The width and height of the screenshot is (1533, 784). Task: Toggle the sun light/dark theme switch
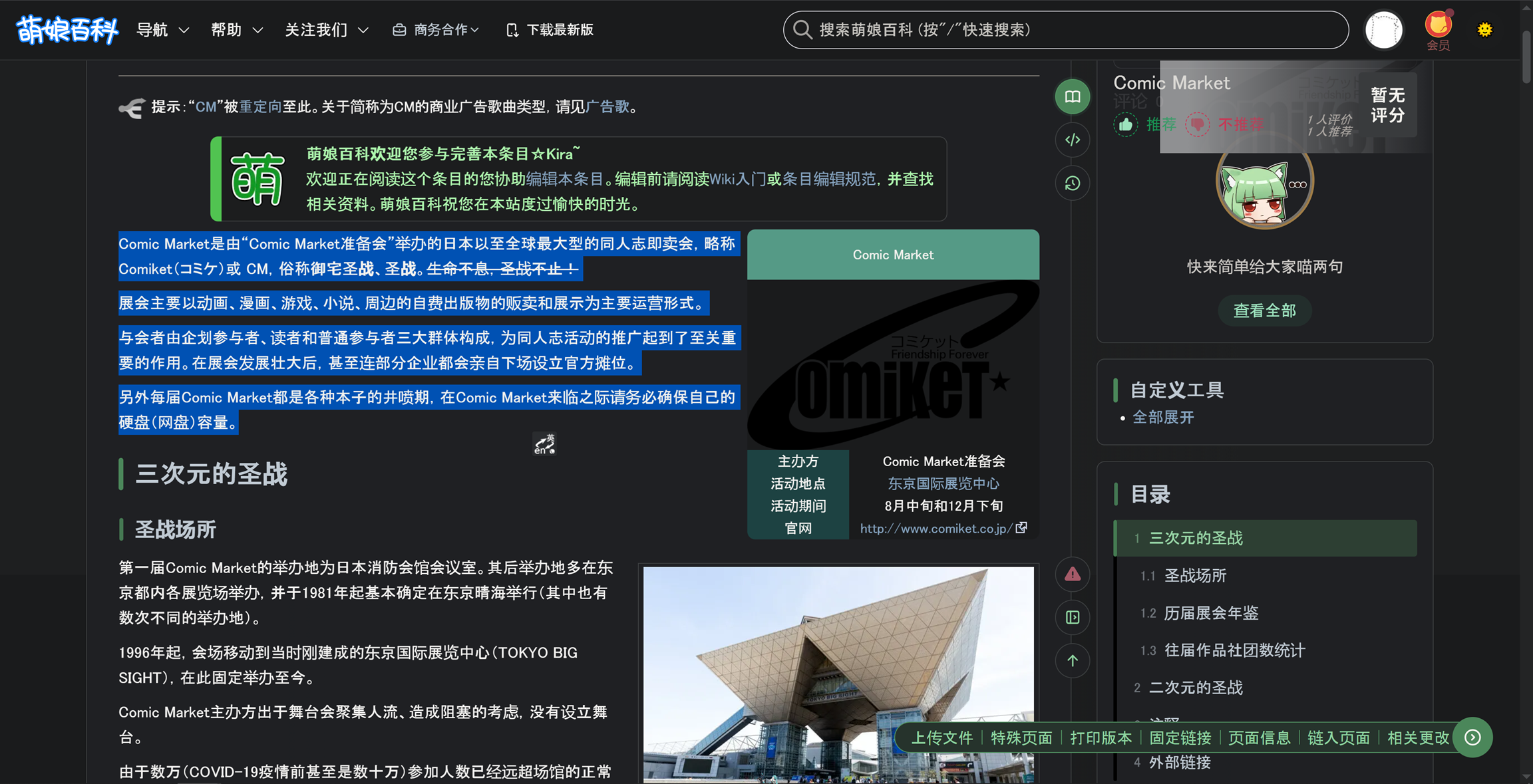coord(1484,30)
